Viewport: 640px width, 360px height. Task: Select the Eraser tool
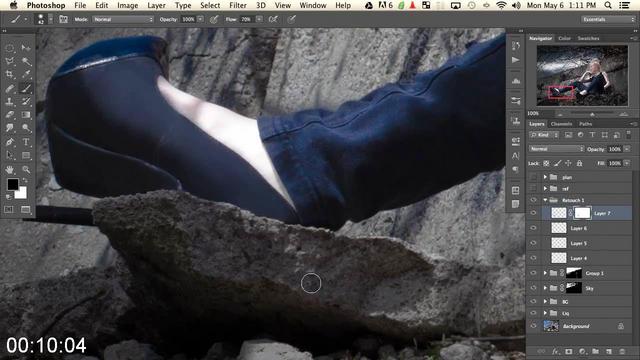coord(10,115)
